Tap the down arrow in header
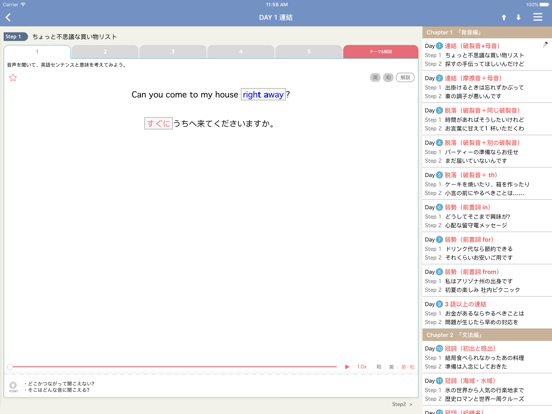 tap(518, 17)
